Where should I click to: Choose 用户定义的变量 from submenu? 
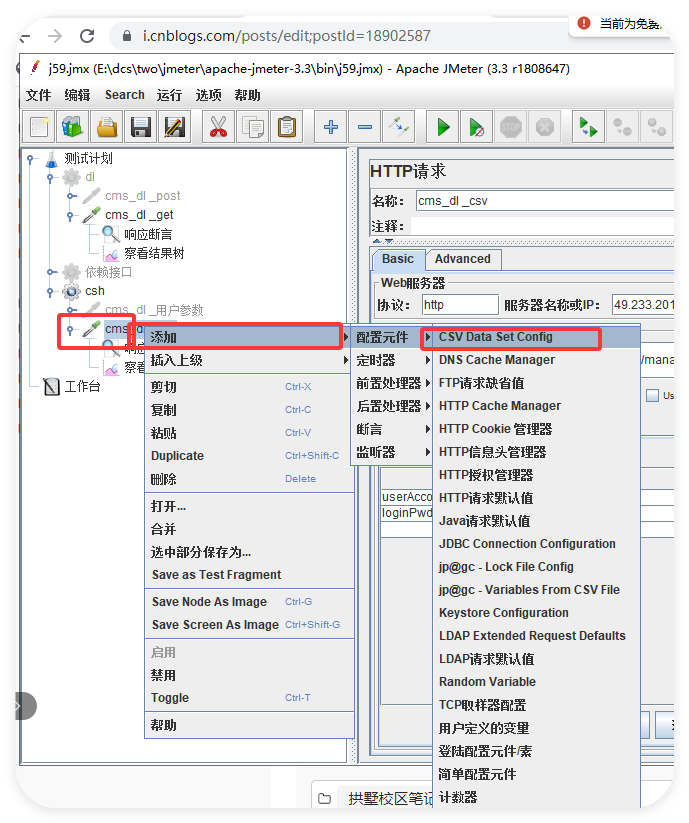pyautogui.click(x=536, y=728)
